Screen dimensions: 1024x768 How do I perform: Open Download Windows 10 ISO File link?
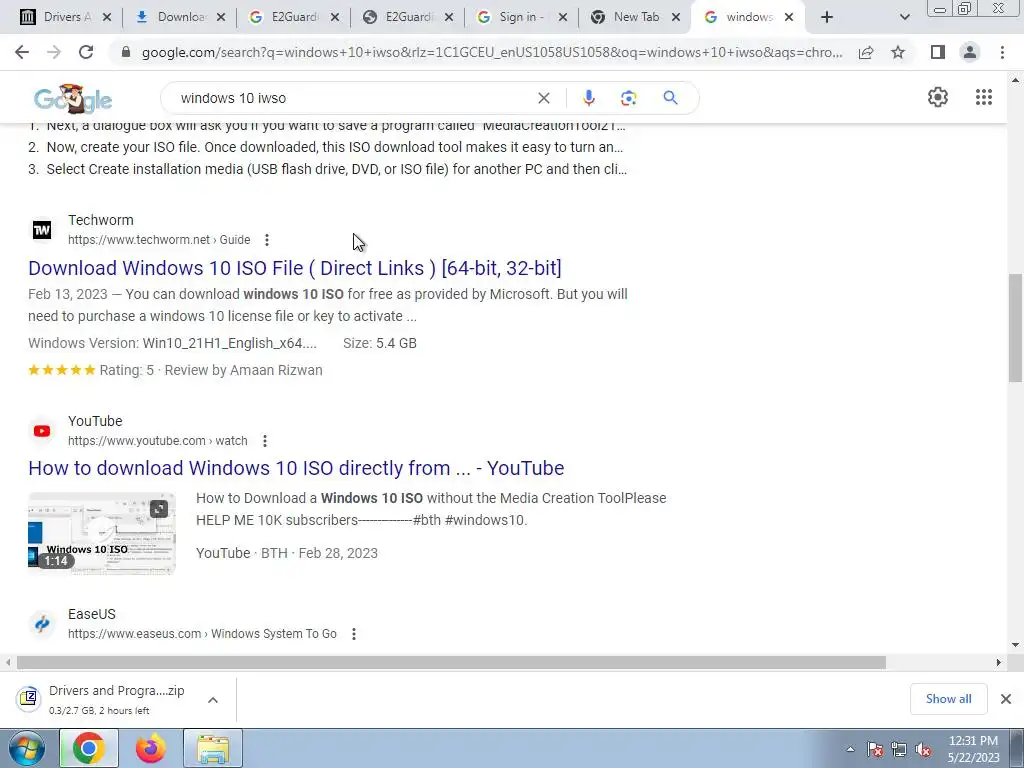[x=295, y=268]
